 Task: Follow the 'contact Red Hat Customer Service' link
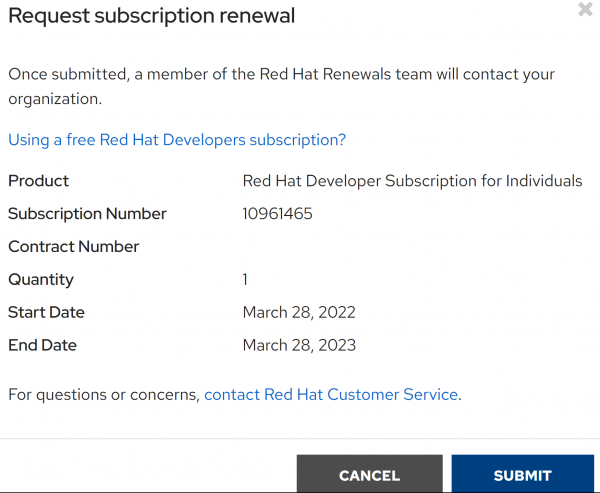tap(331, 394)
